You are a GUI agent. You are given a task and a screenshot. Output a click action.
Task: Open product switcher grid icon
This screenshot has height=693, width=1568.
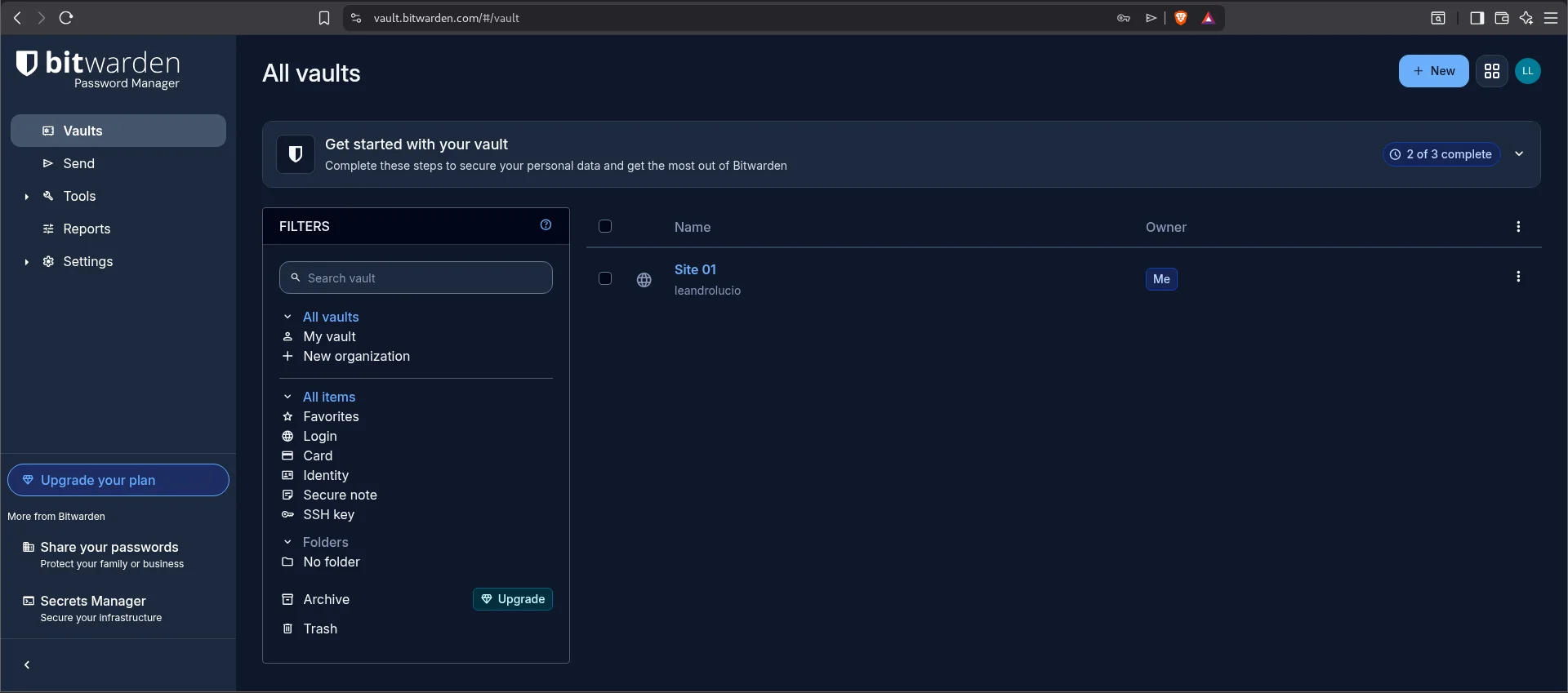(x=1492, y=71)
